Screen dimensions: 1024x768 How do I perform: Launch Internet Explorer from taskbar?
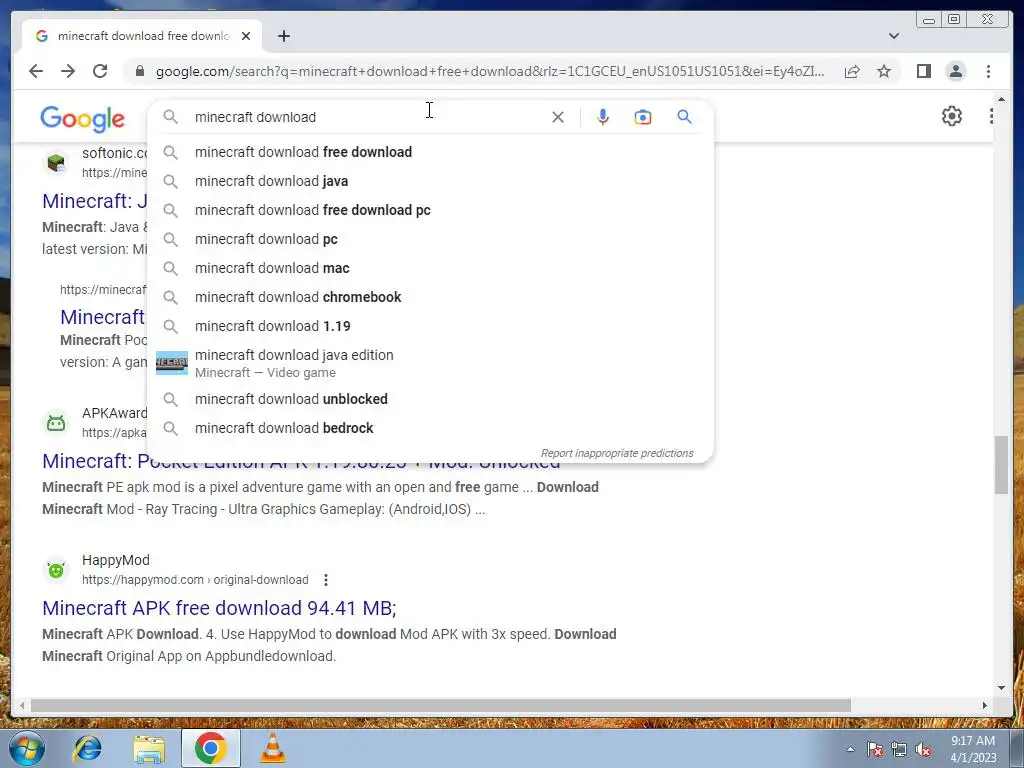click(88, 748)
